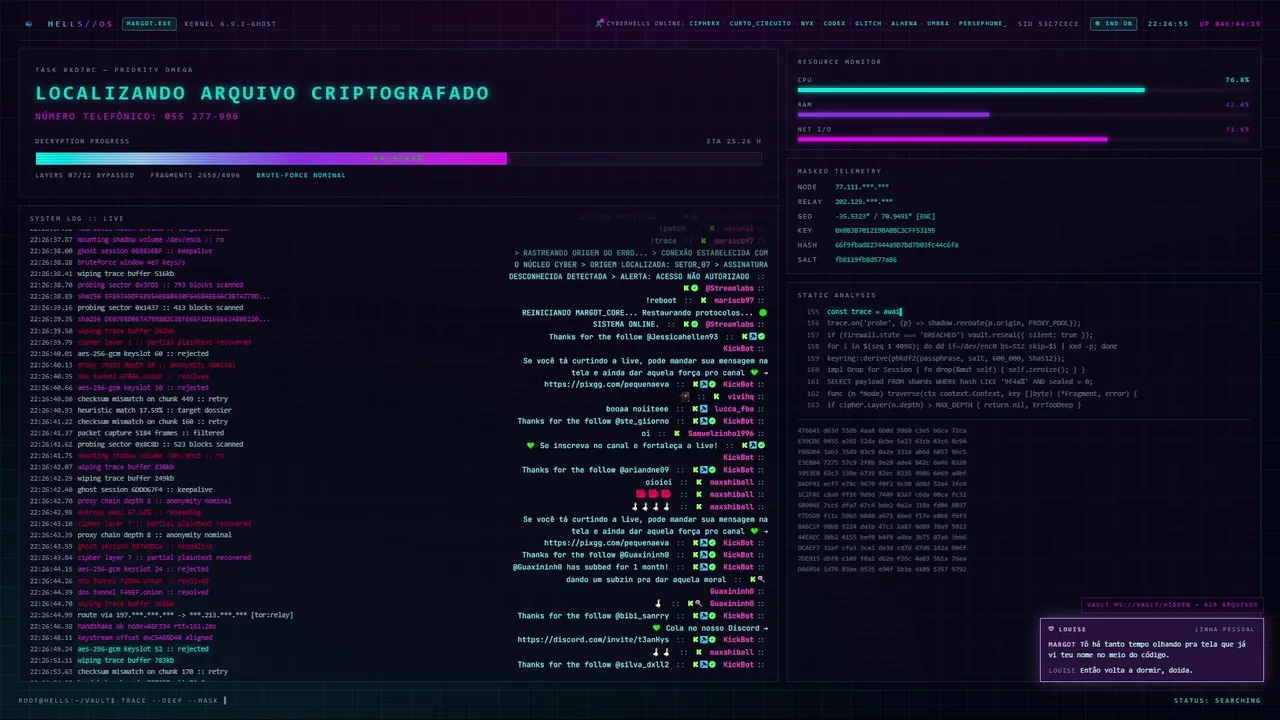
Task: Click the decryption progress bar
Action: coord(398,158)
